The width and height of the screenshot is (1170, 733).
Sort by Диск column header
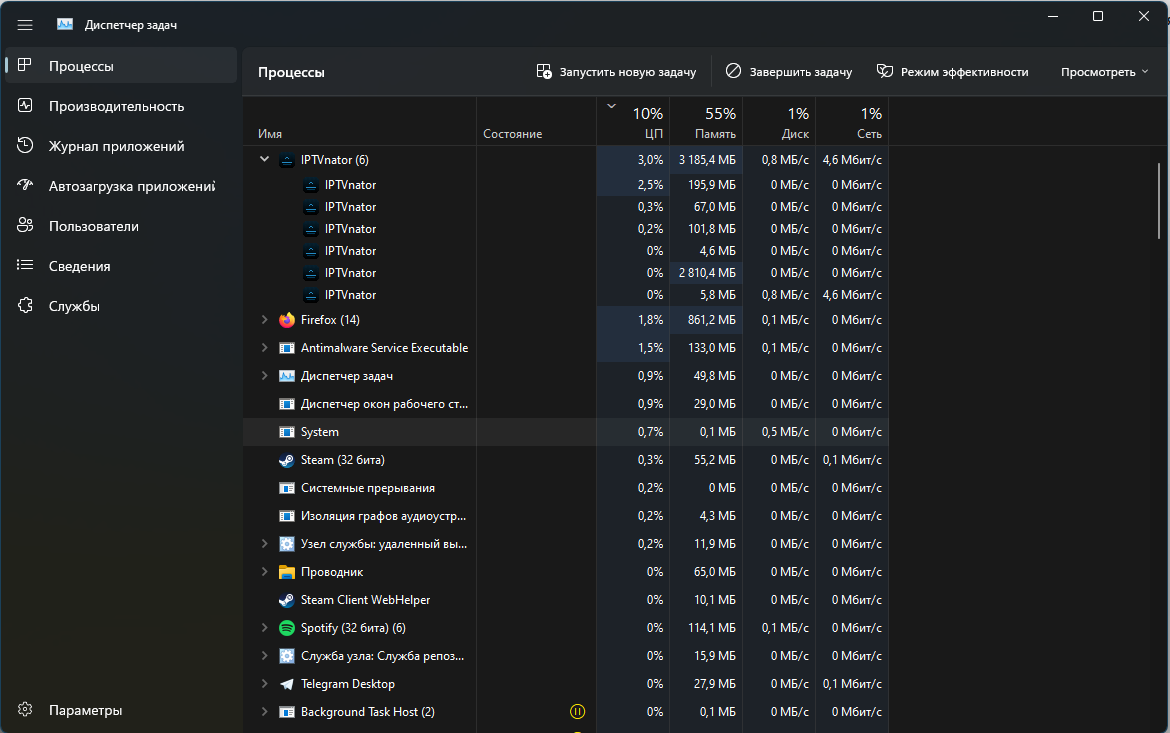click(778, 121)
